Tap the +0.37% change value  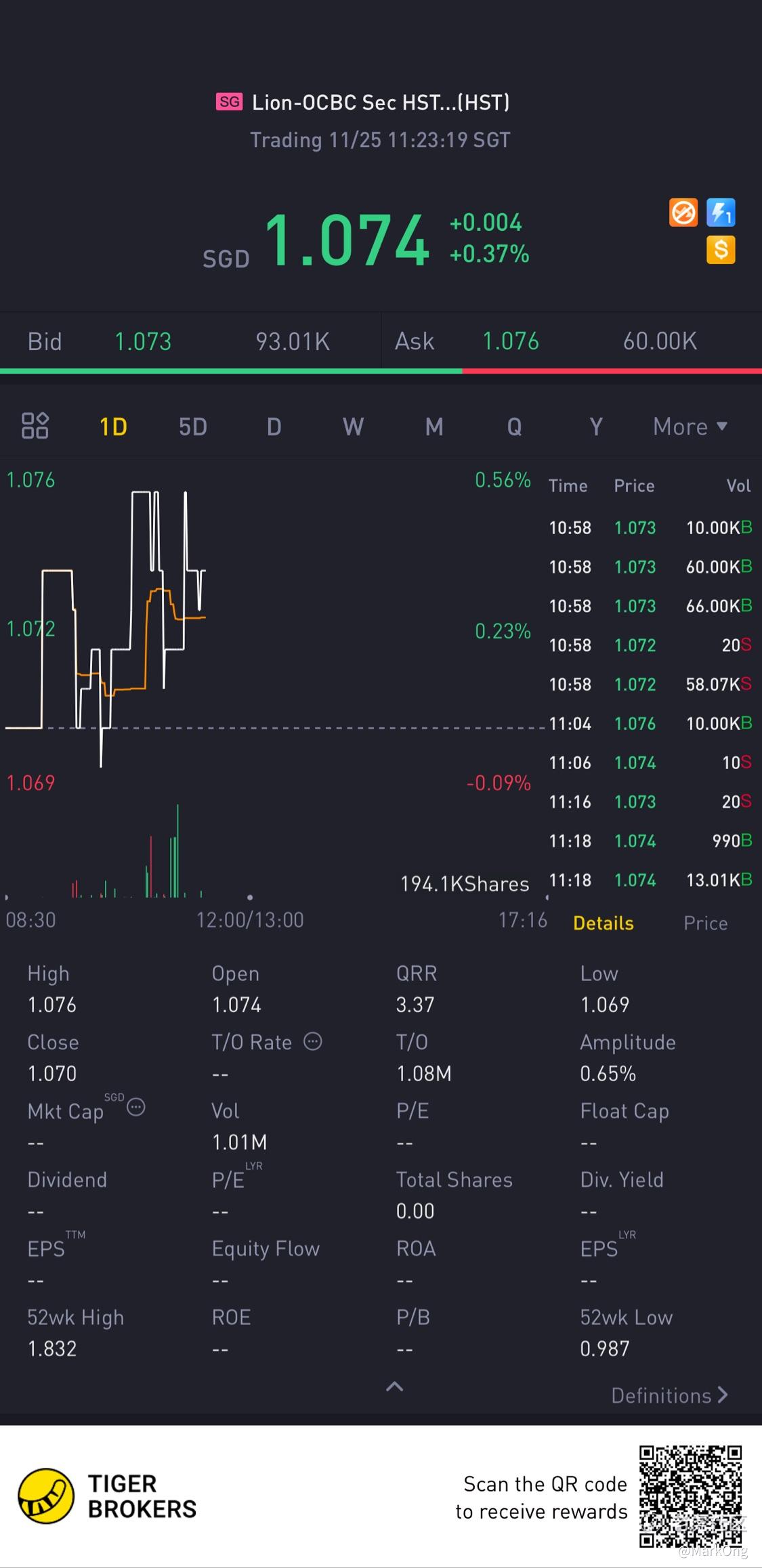[489, 254]
